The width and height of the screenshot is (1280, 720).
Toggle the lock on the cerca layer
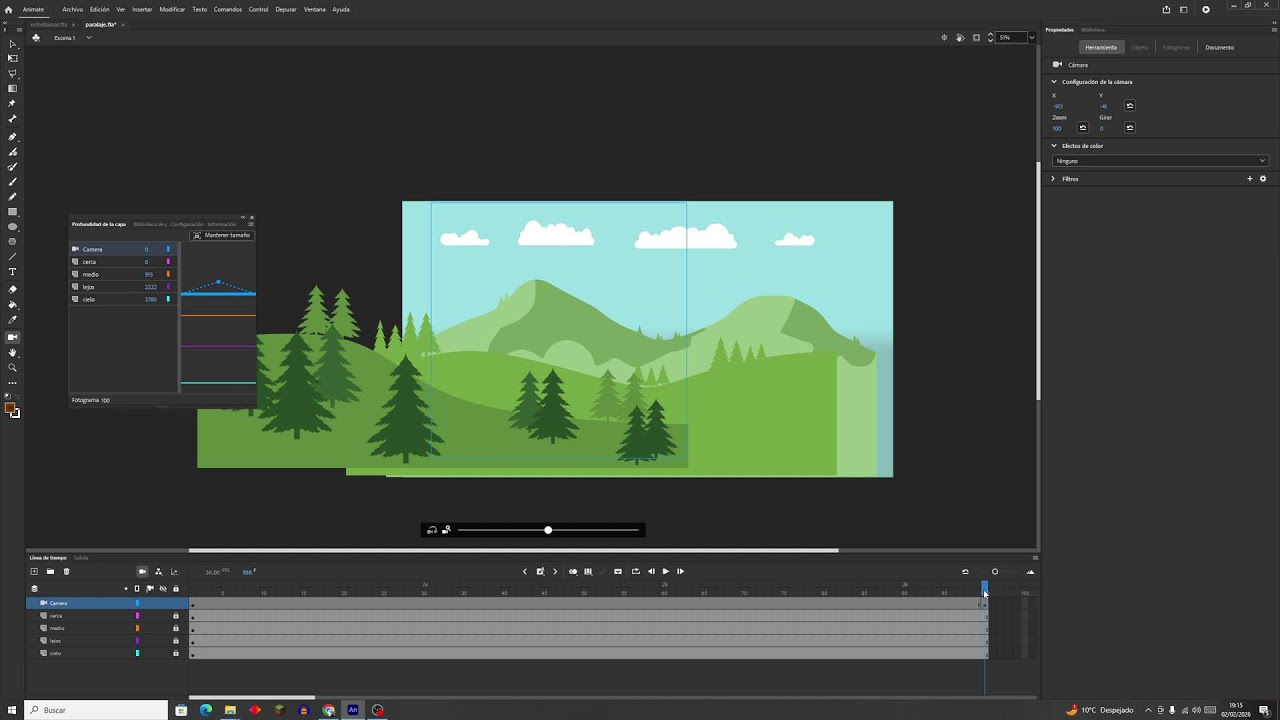(x=176, y=616)
